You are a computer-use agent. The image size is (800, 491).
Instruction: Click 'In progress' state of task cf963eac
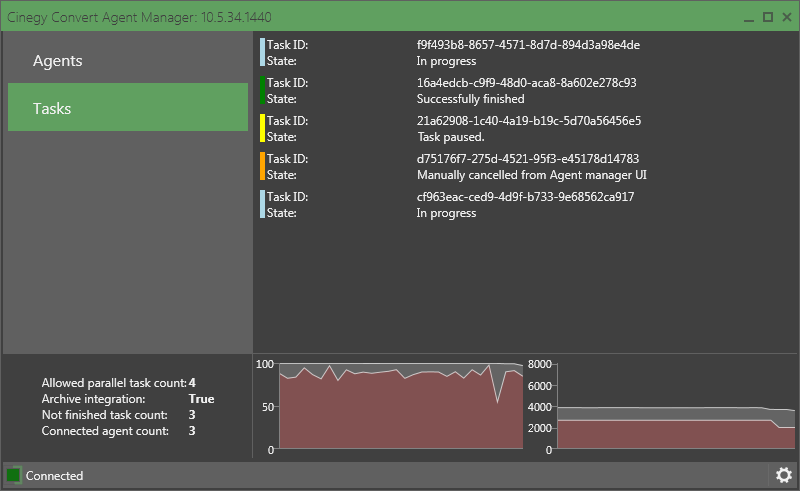446,213
